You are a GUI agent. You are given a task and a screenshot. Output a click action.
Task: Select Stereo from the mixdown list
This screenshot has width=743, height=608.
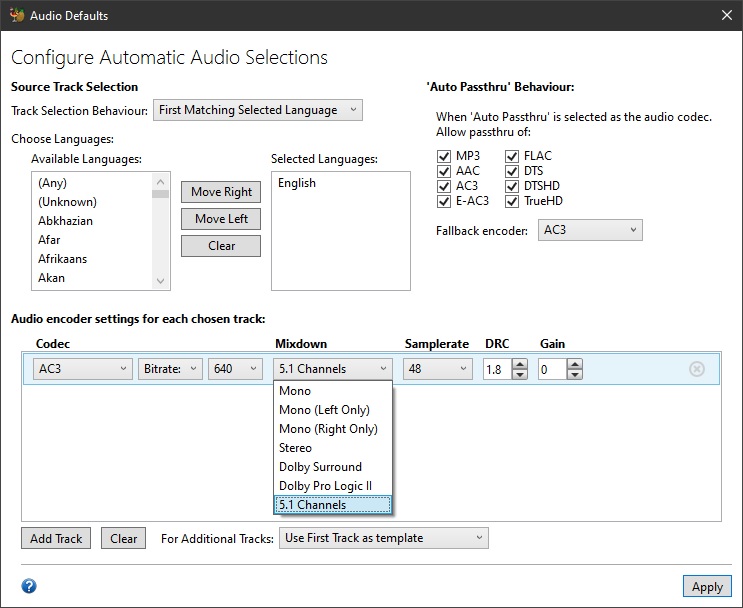click(296, 448)
